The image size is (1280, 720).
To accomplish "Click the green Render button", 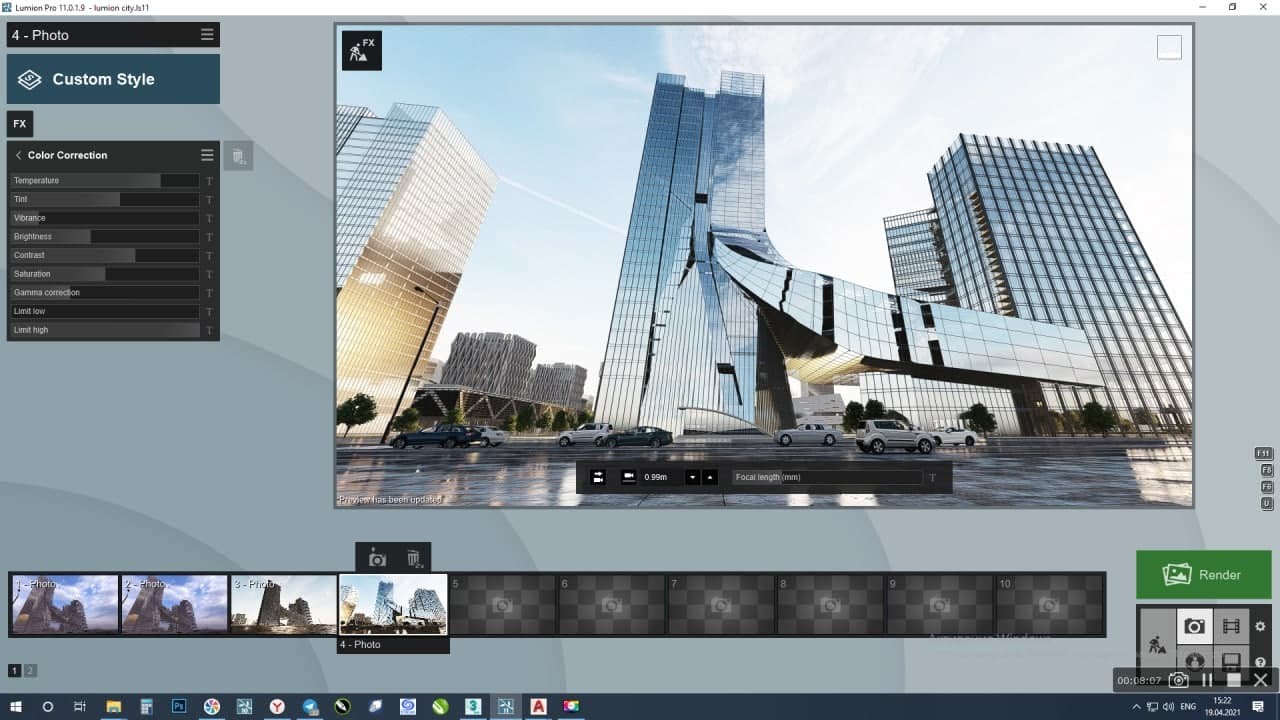I will tap(1203, 575).
